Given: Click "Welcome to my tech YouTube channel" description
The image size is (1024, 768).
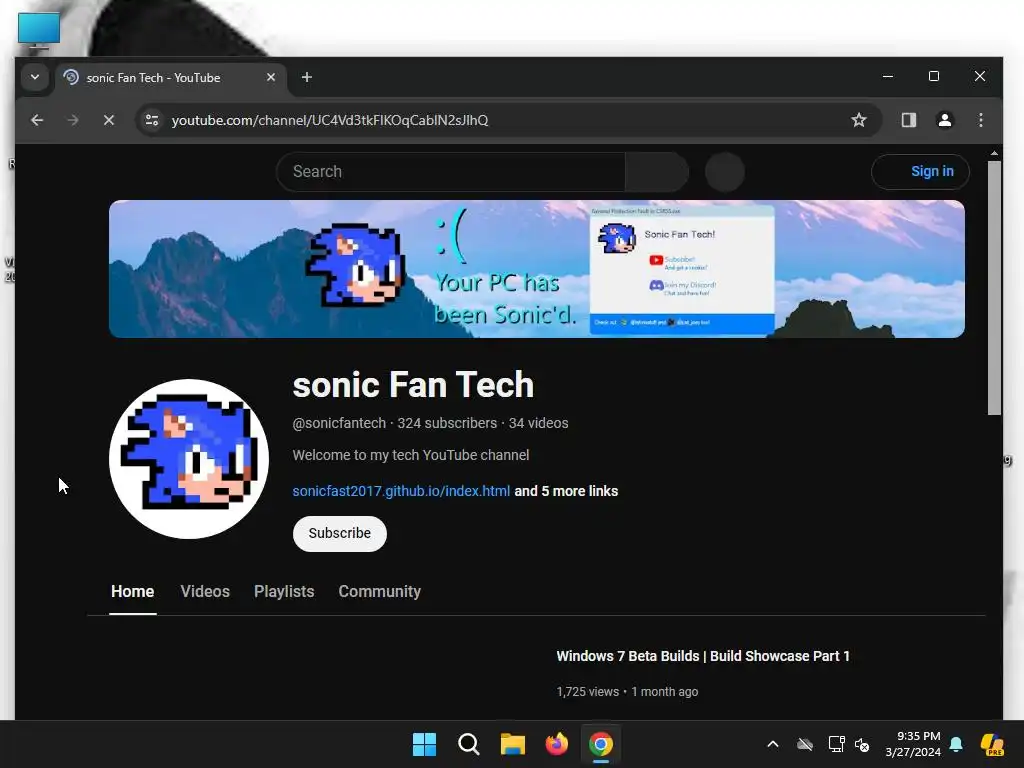Looking at the screenshot, I should pos(411,455).
